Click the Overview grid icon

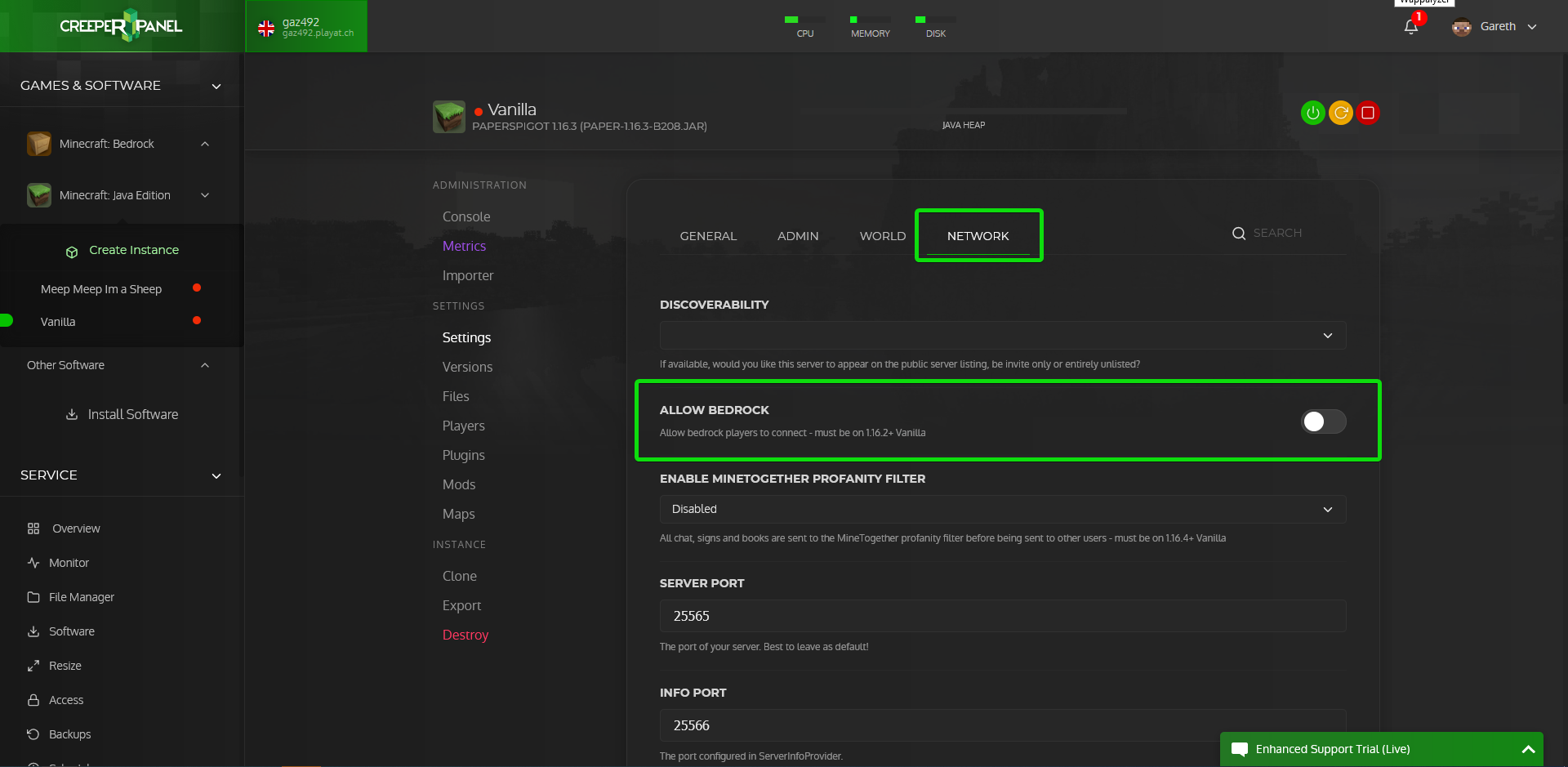click(x=33, y=528)
